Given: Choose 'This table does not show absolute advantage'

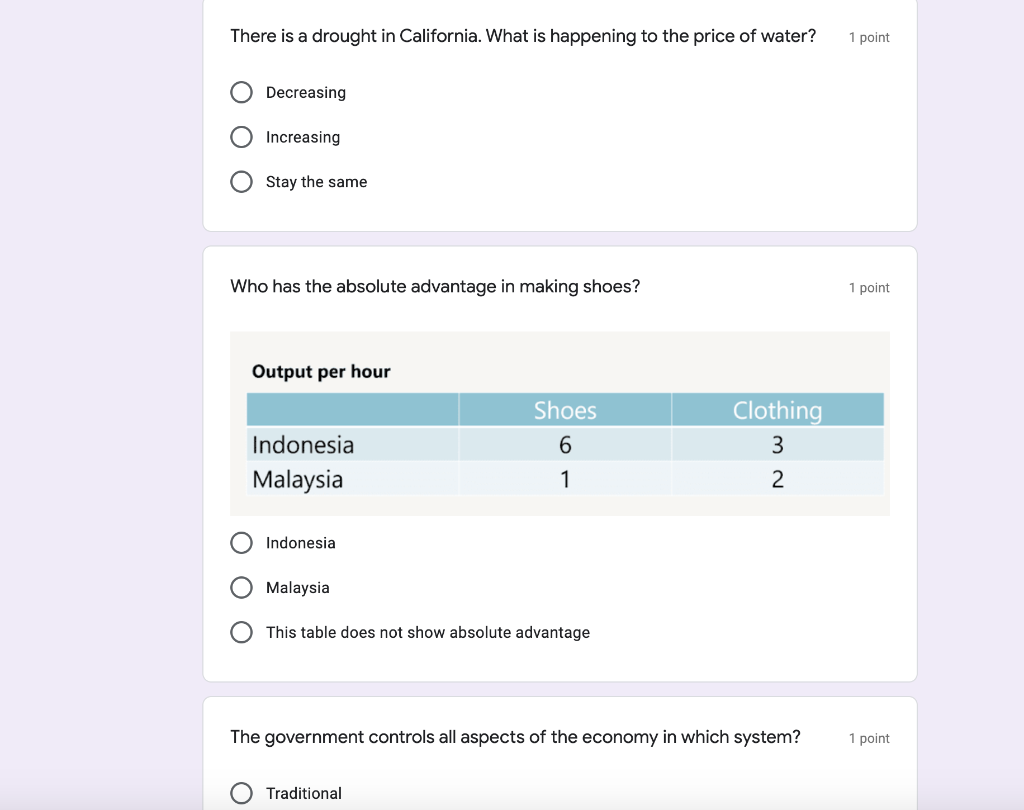Looking at the screenshot, I should pyautogui.click(x=242, y=633).
